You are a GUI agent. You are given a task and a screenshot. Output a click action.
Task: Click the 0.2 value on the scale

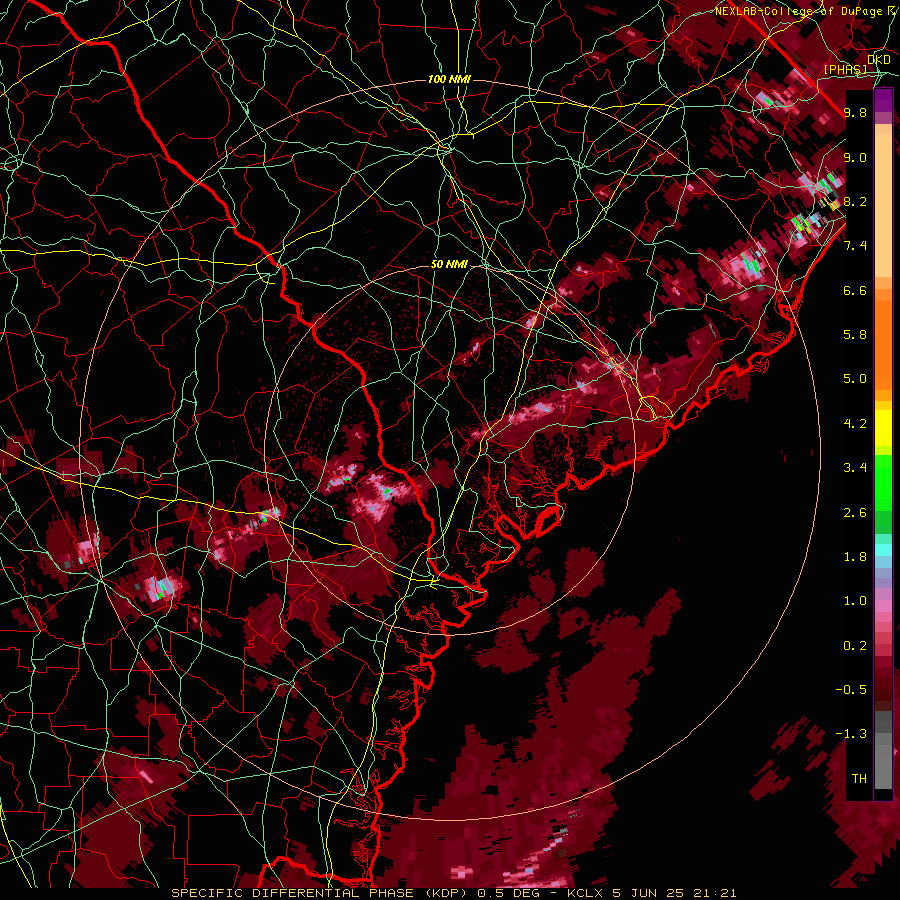(855, 646)
